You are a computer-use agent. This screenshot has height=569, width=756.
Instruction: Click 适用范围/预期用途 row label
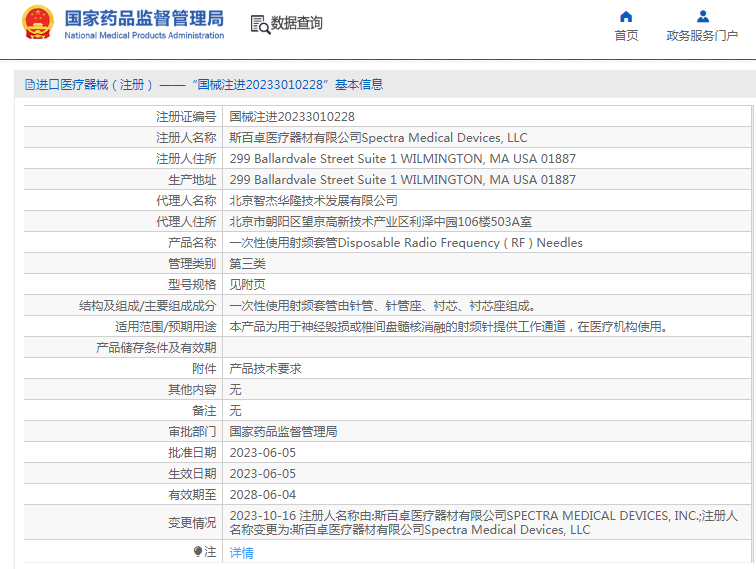click(165, 327)
